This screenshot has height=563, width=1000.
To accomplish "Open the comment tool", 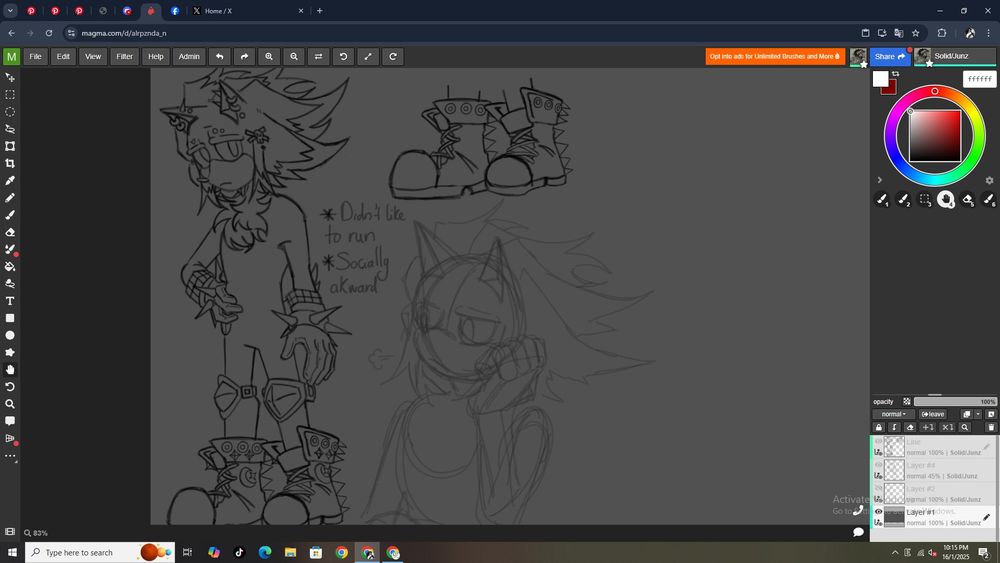I will [x=10, y=421].
